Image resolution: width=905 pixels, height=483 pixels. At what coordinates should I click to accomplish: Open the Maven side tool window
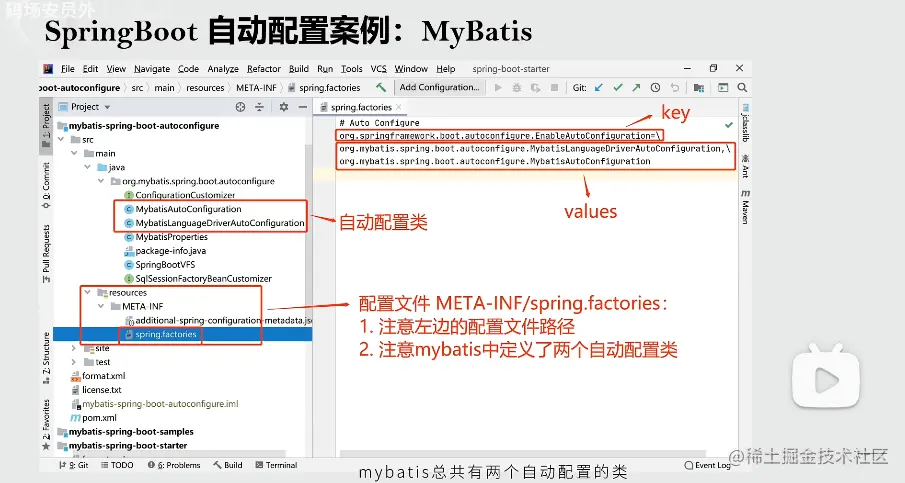point(745,207)
